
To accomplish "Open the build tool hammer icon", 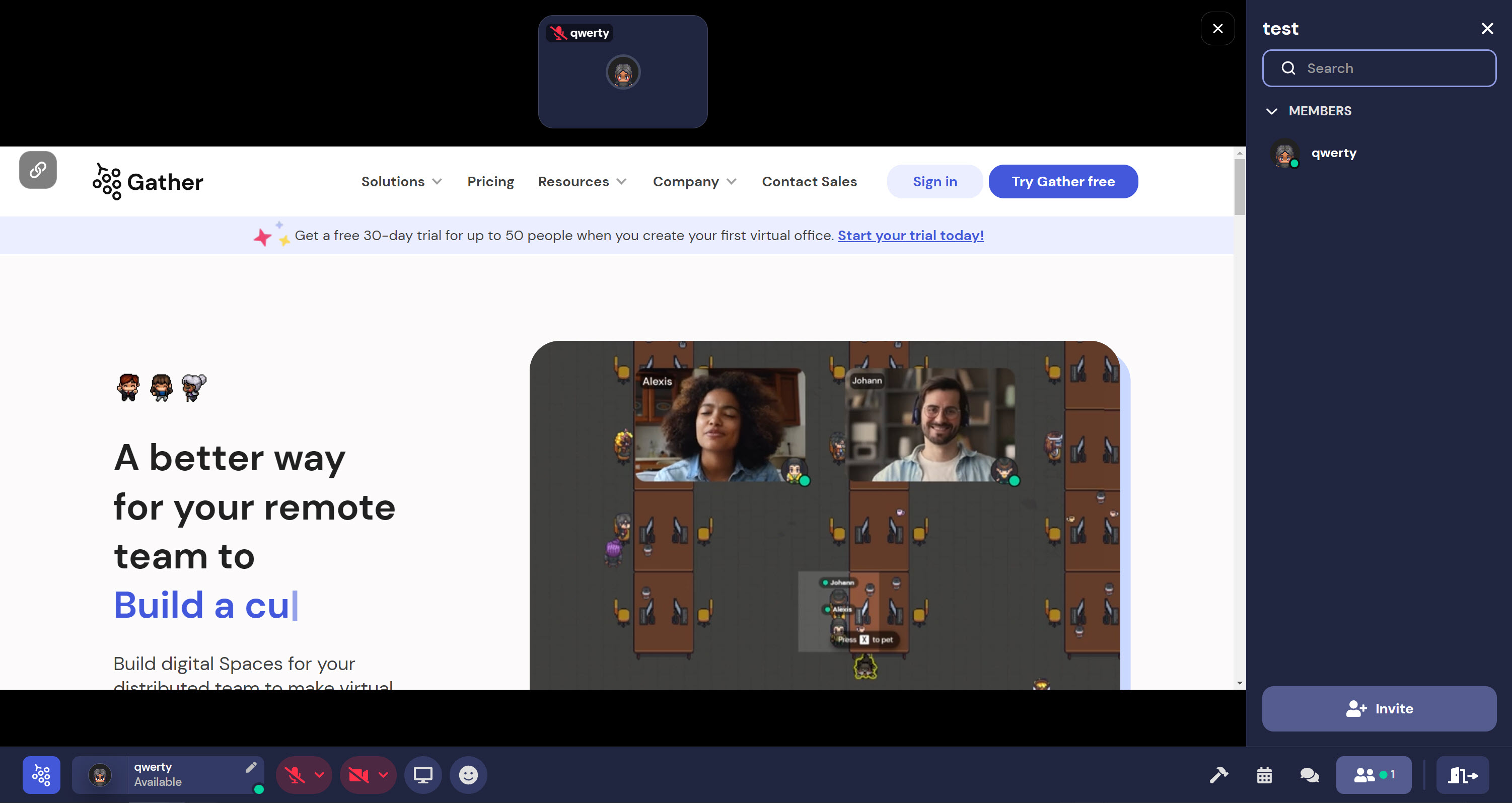I will pyautogui.click(x=1218, y=775).
